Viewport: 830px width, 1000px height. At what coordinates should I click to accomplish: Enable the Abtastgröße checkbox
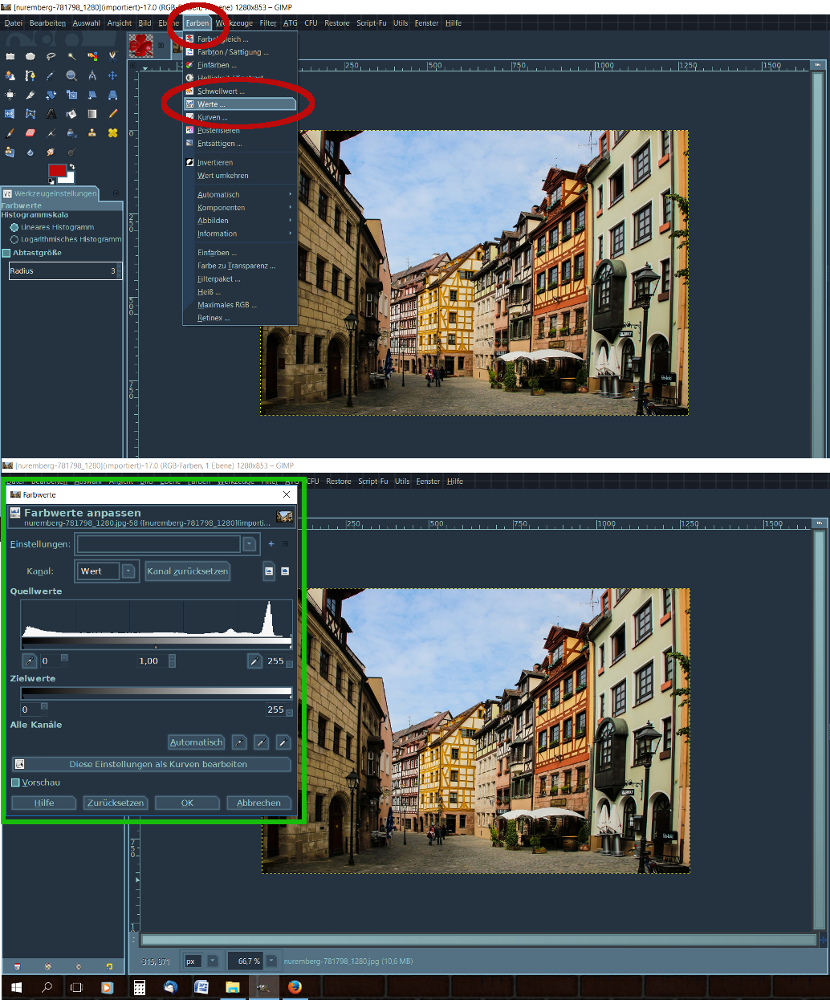click(x=6, y=253)
